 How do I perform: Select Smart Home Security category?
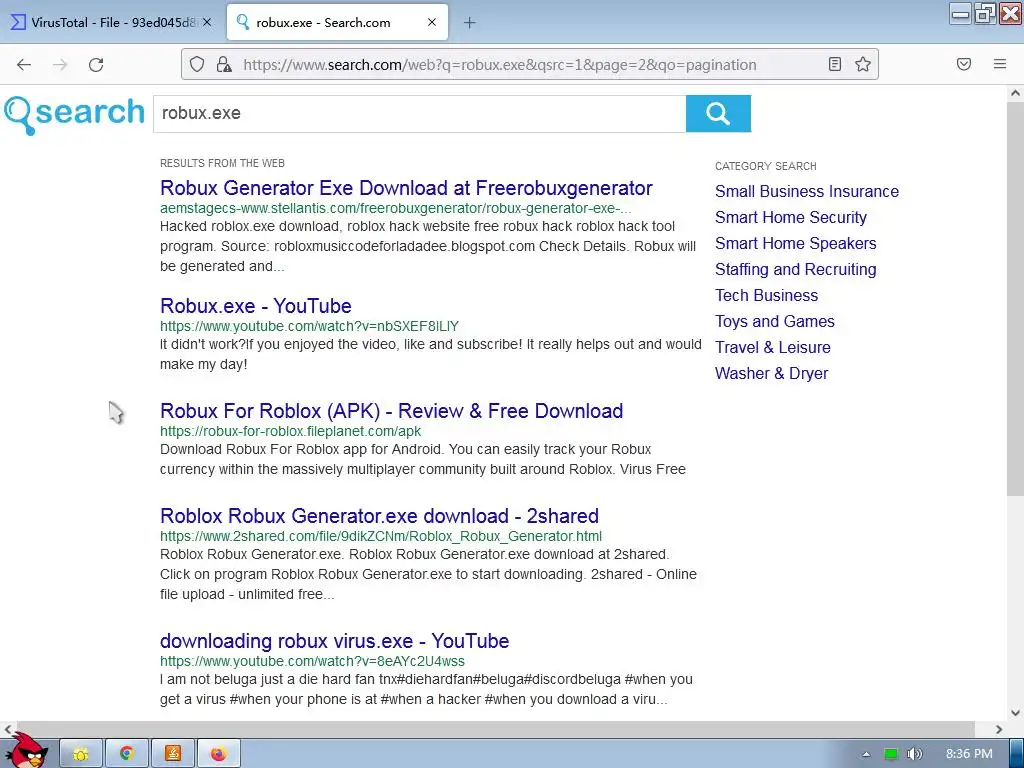point(791,217)
